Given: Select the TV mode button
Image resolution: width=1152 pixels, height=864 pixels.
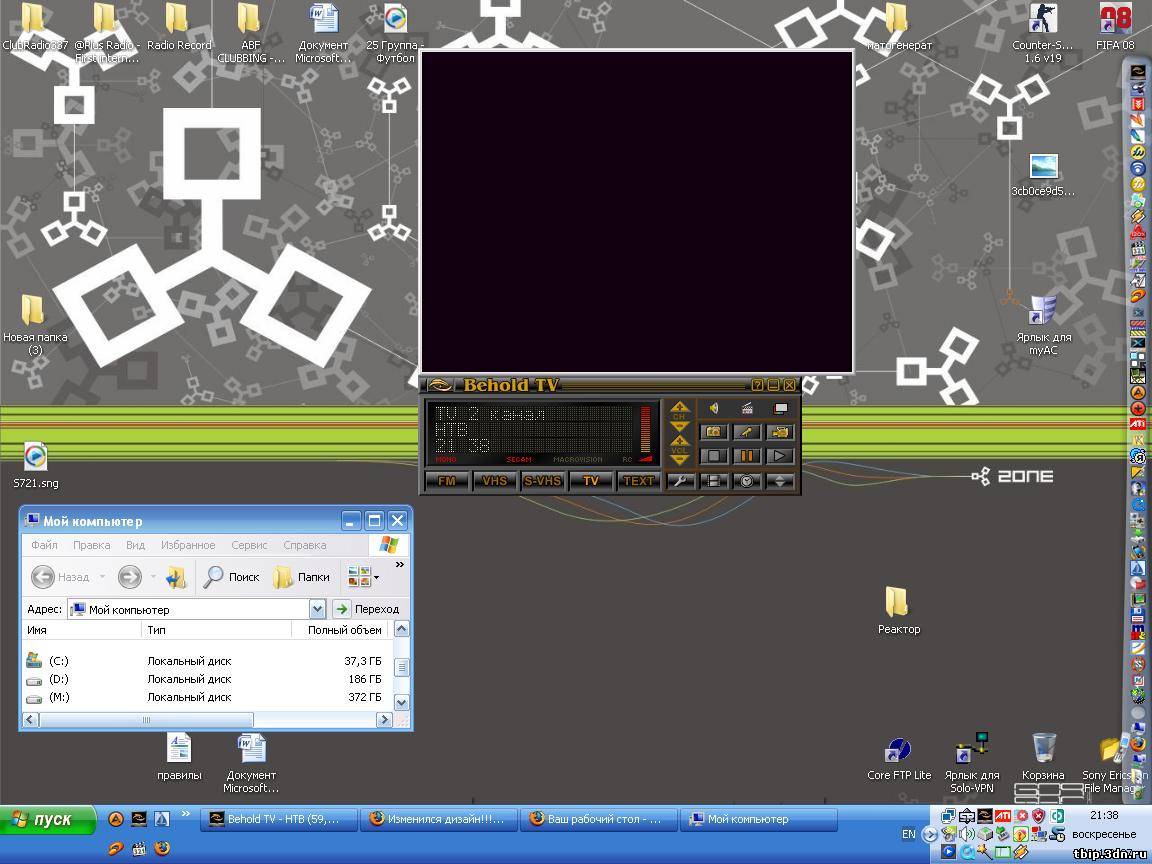Looking at the screenshot, I should tap(591, 481).
